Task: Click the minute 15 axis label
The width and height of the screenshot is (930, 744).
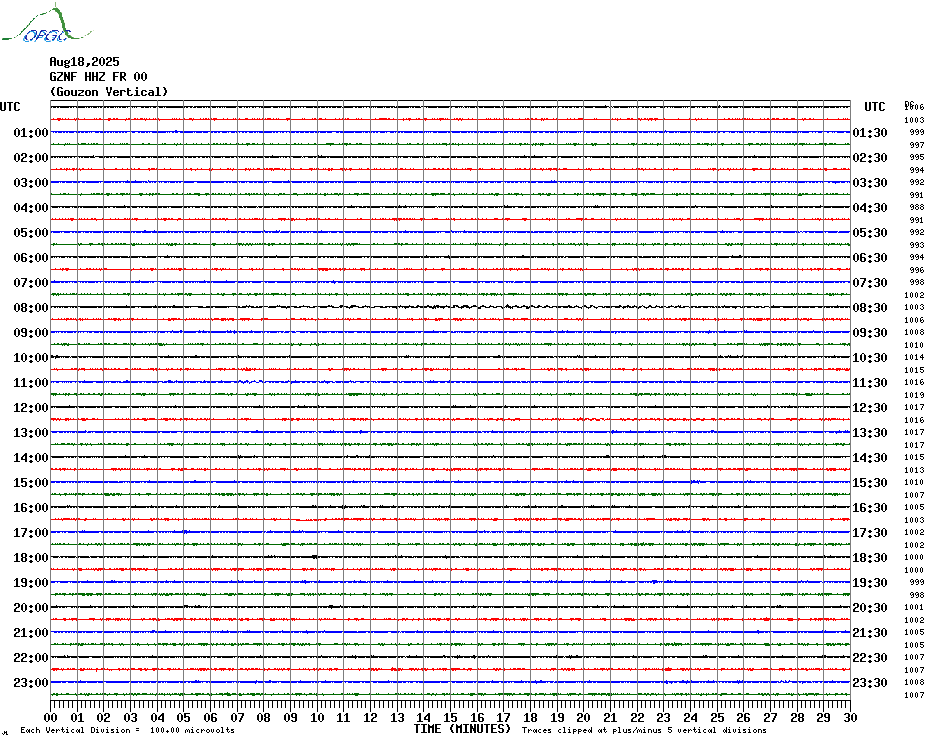Action: click(x=451, y=718)
